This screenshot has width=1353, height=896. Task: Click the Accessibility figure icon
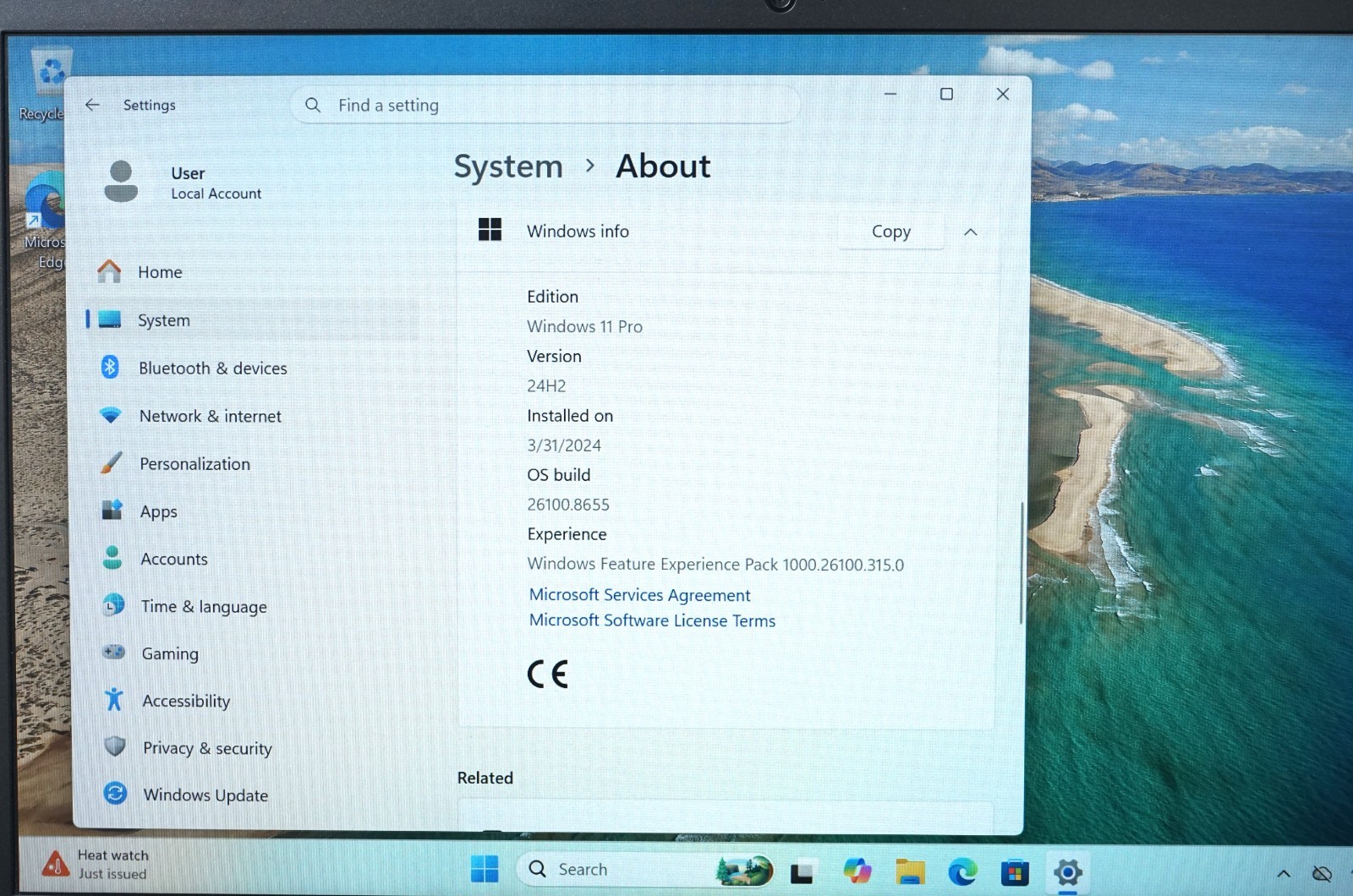pos(113,699)
